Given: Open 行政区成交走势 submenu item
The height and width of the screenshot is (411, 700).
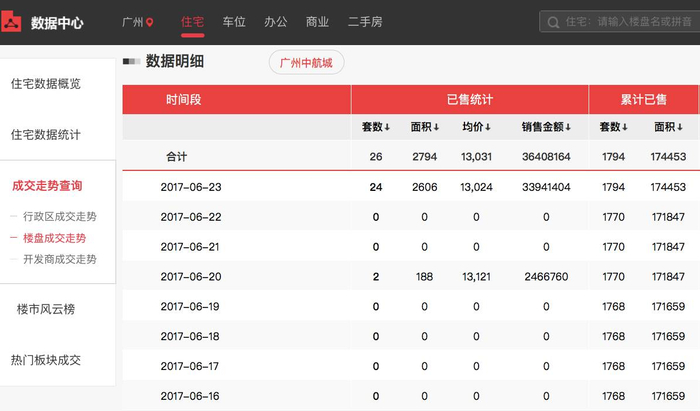Looking at the screenshot, I should pos(60,216).
